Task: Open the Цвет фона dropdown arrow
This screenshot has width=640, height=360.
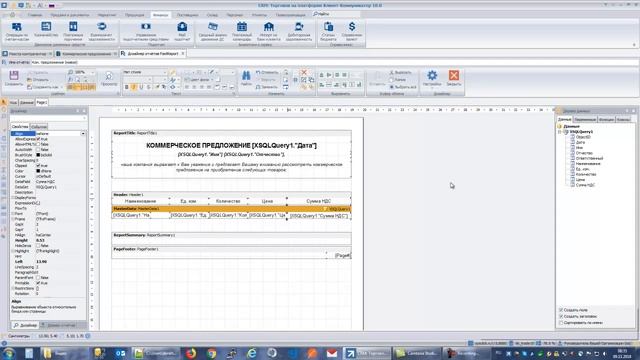Action: point(212,80)
